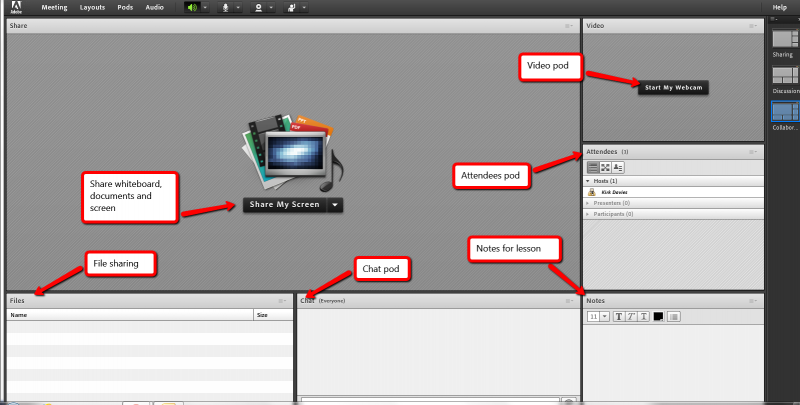Select attendee status view icon
The image size is (800, 405).
tap(618, 167)
